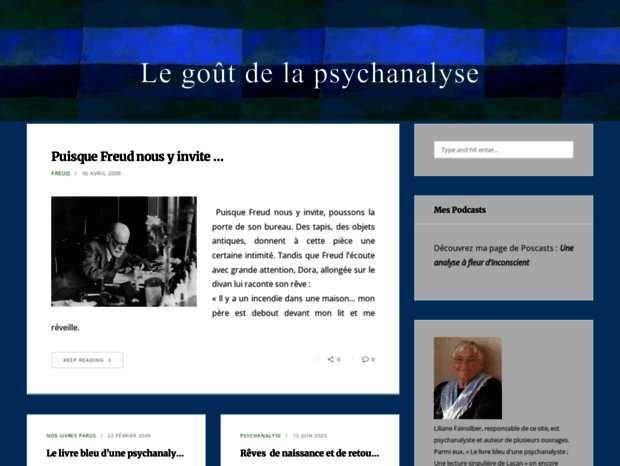Open 'Le livre bleu d'une psychanaly...' post
The image size is (620, 466).
(115, 453)
